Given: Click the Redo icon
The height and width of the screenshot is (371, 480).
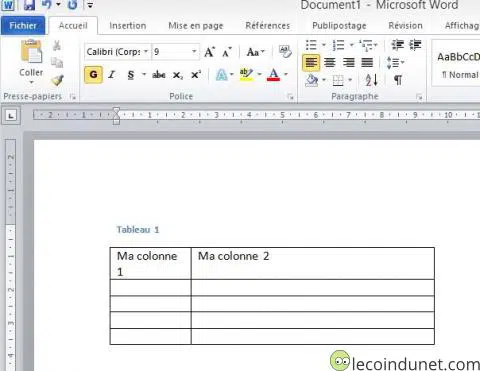Looking at the screenshot, I should pos(73,5).
